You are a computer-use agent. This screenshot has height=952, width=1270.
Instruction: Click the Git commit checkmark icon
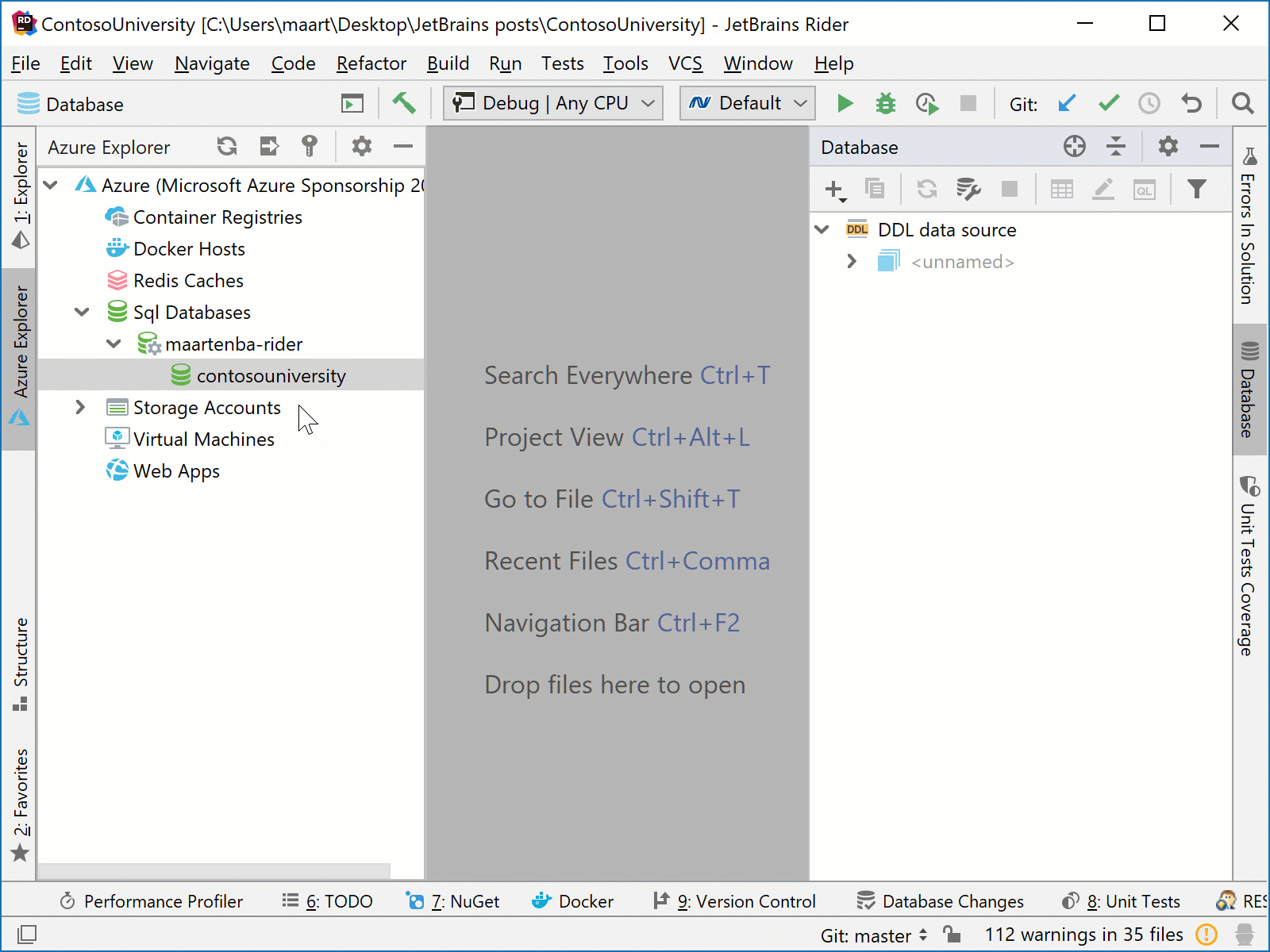click(x=1108, y=103)
